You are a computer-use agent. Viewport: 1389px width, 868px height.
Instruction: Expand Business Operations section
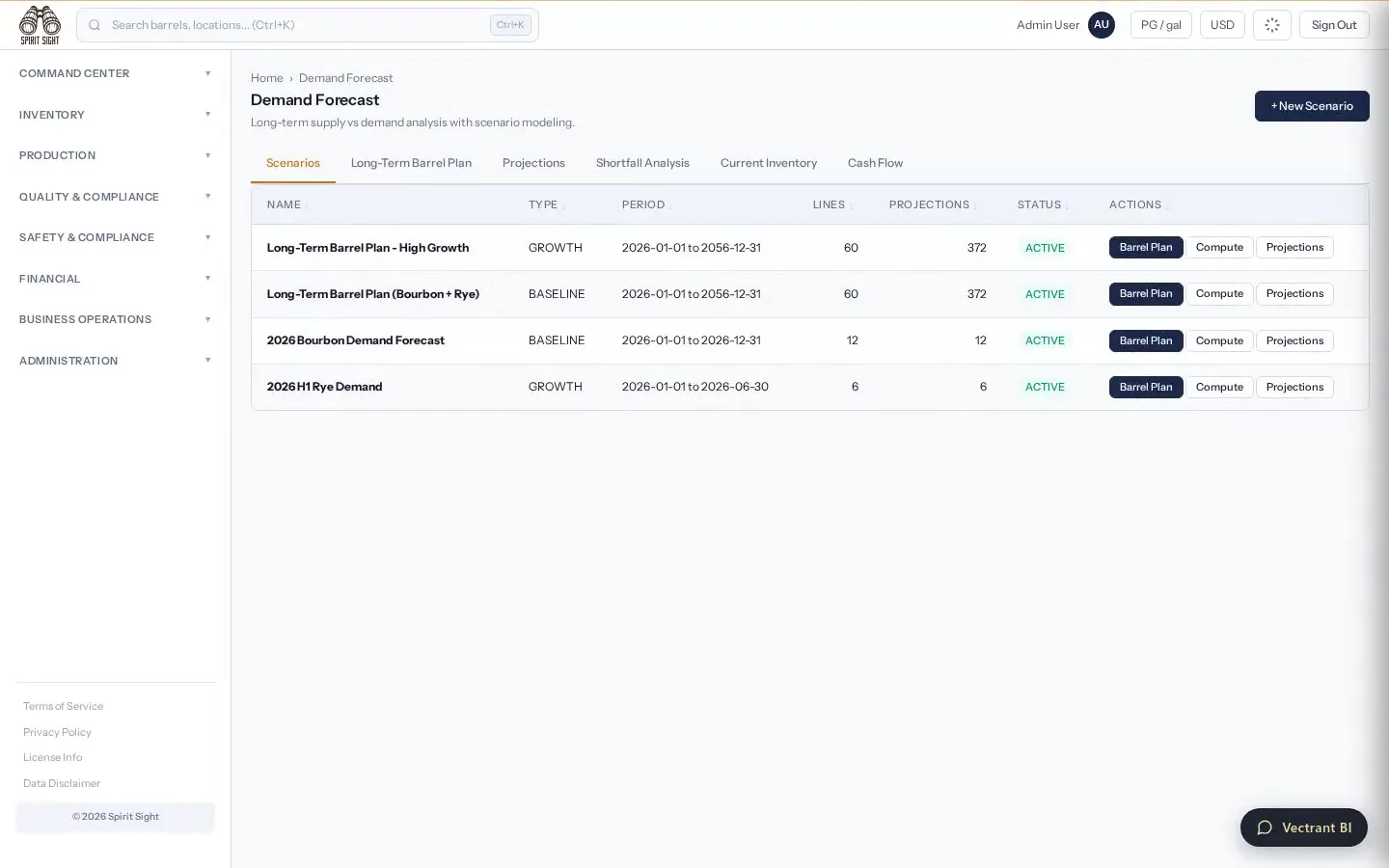[x=115, y=319]
